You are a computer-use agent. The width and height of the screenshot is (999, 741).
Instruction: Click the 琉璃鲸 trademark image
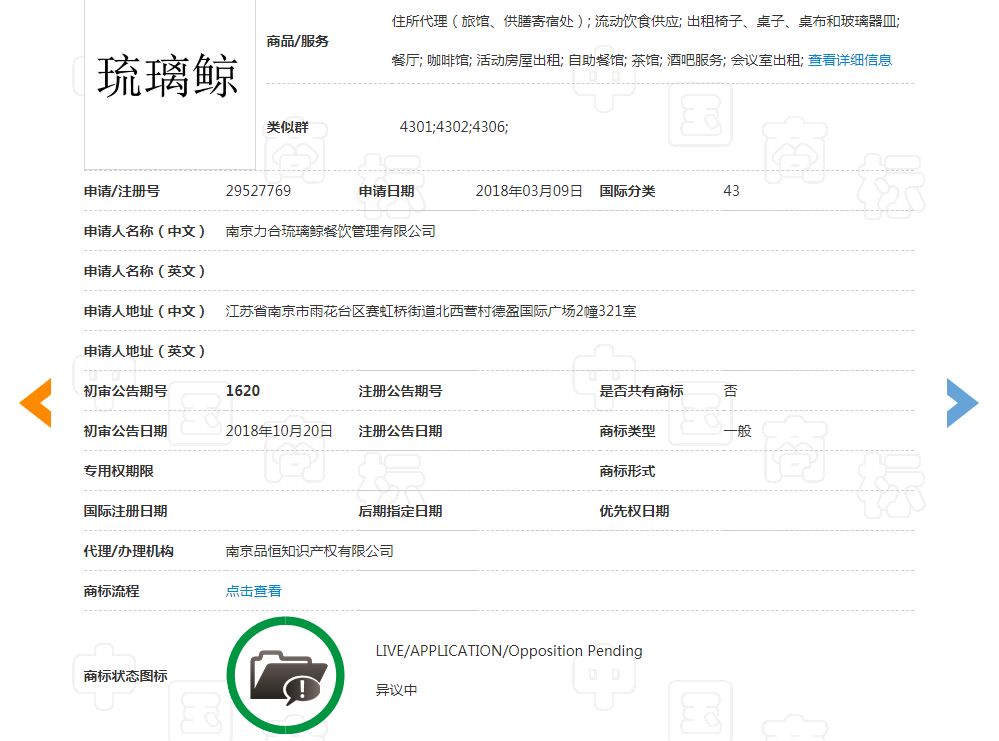tap(168, 77)
